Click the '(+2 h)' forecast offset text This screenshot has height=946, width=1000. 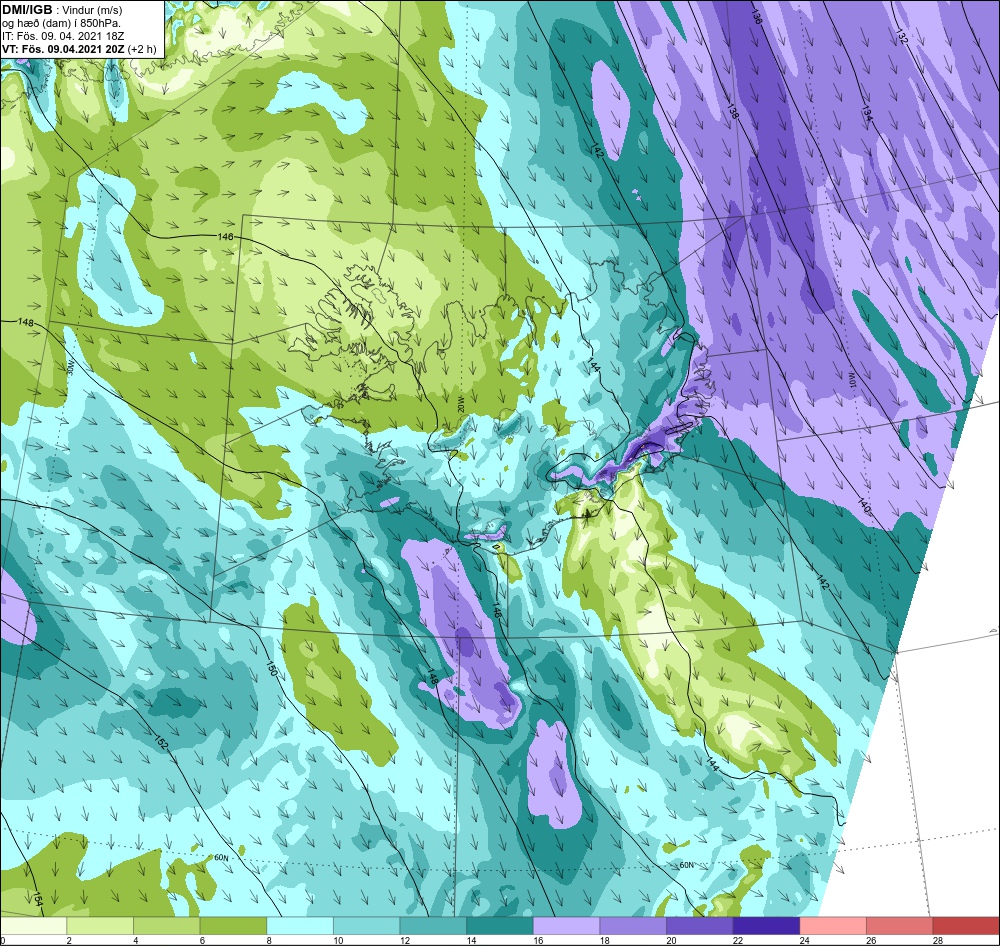click(x=142, y=49)
